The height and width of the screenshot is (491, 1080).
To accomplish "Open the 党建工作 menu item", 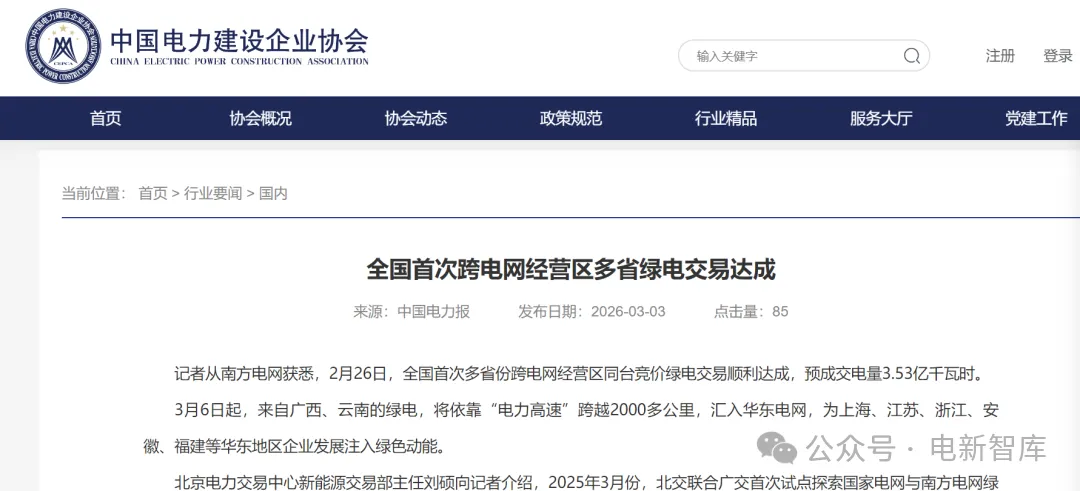I will tap(1036, 118).
